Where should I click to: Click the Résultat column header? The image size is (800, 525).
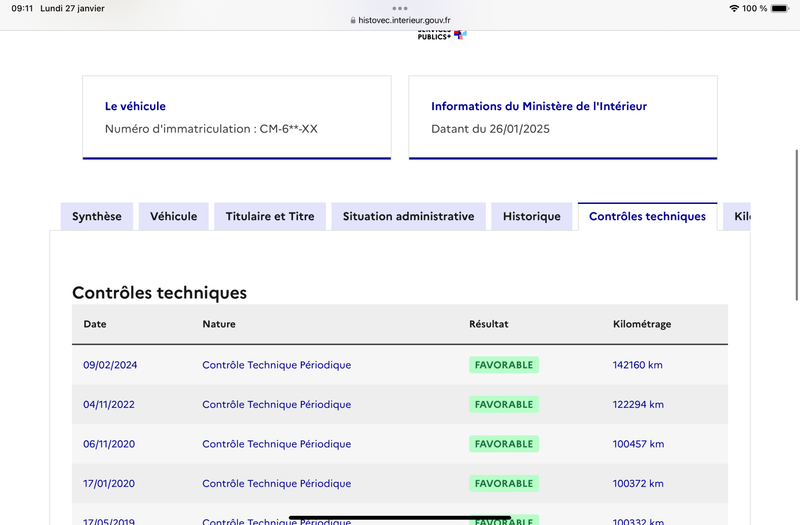click(x=489, y=324)
